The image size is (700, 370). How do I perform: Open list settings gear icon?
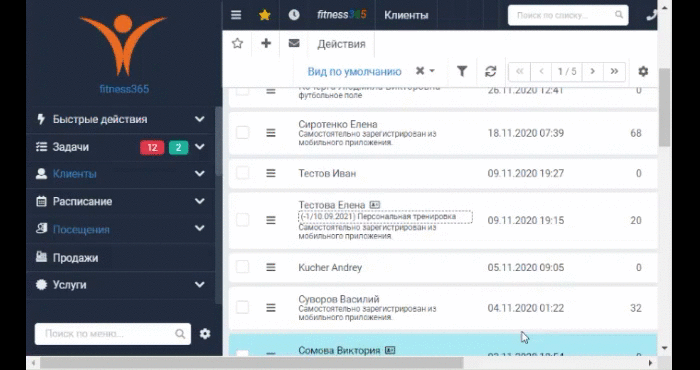point(643,71)
